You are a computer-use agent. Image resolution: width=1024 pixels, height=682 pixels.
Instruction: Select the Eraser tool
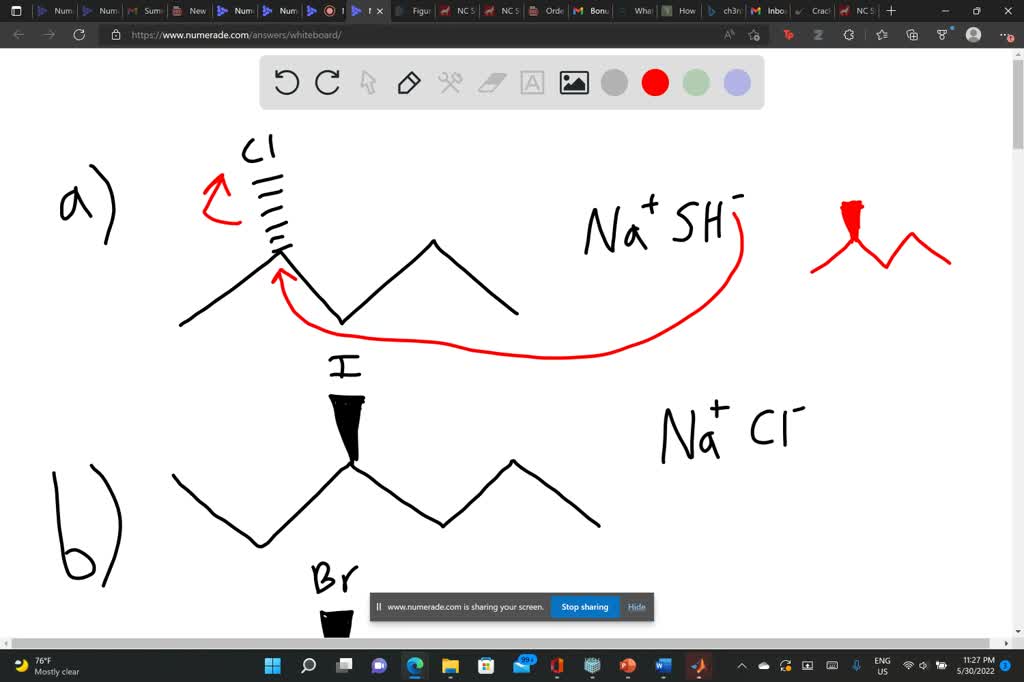pos(490,83)
